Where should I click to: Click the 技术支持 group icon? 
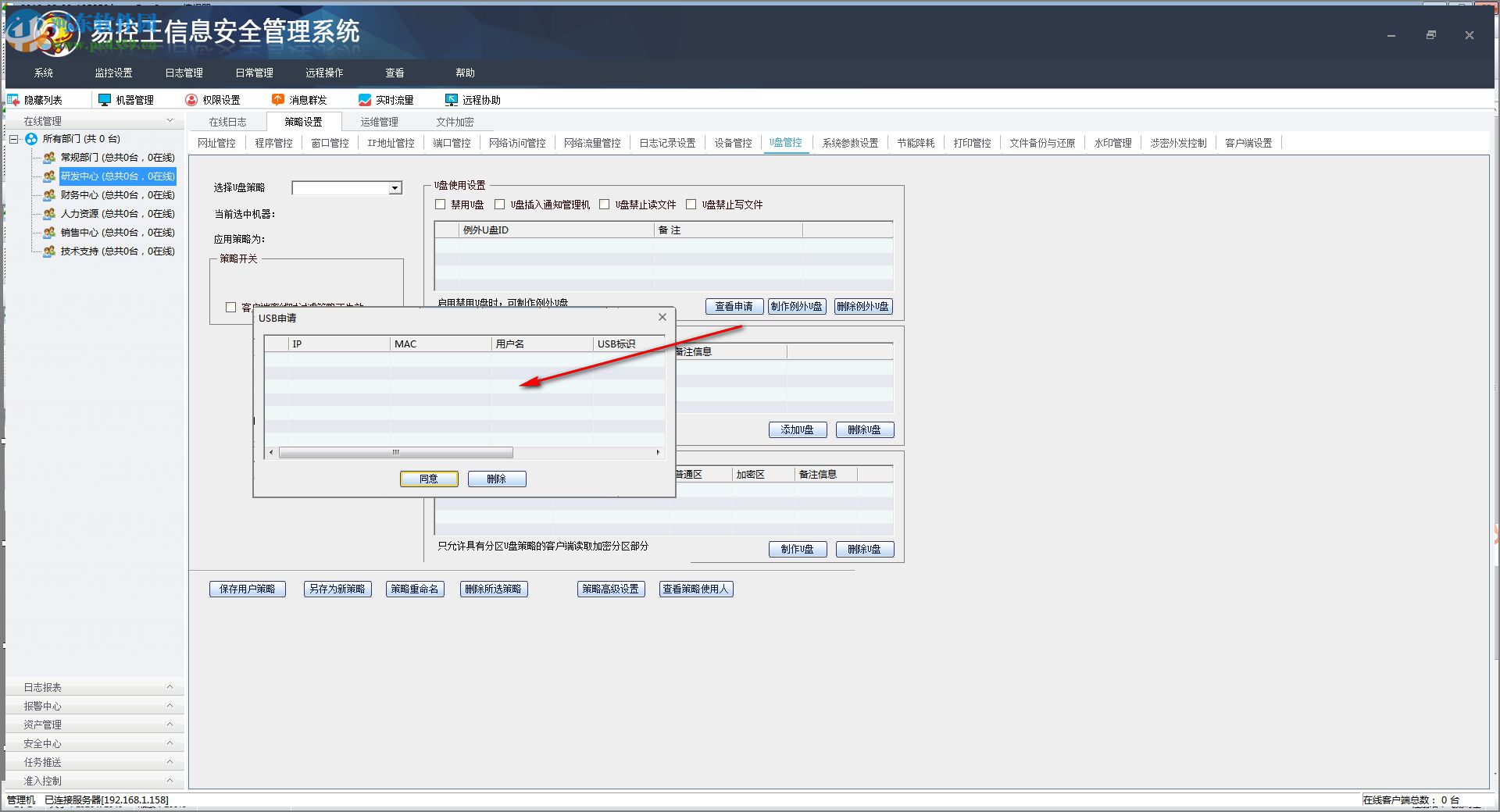49,251
